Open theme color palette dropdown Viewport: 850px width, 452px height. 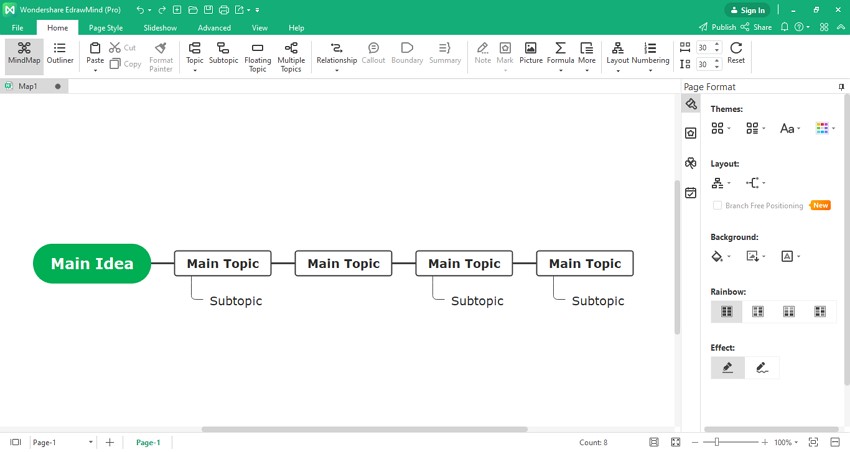[825, 128]
